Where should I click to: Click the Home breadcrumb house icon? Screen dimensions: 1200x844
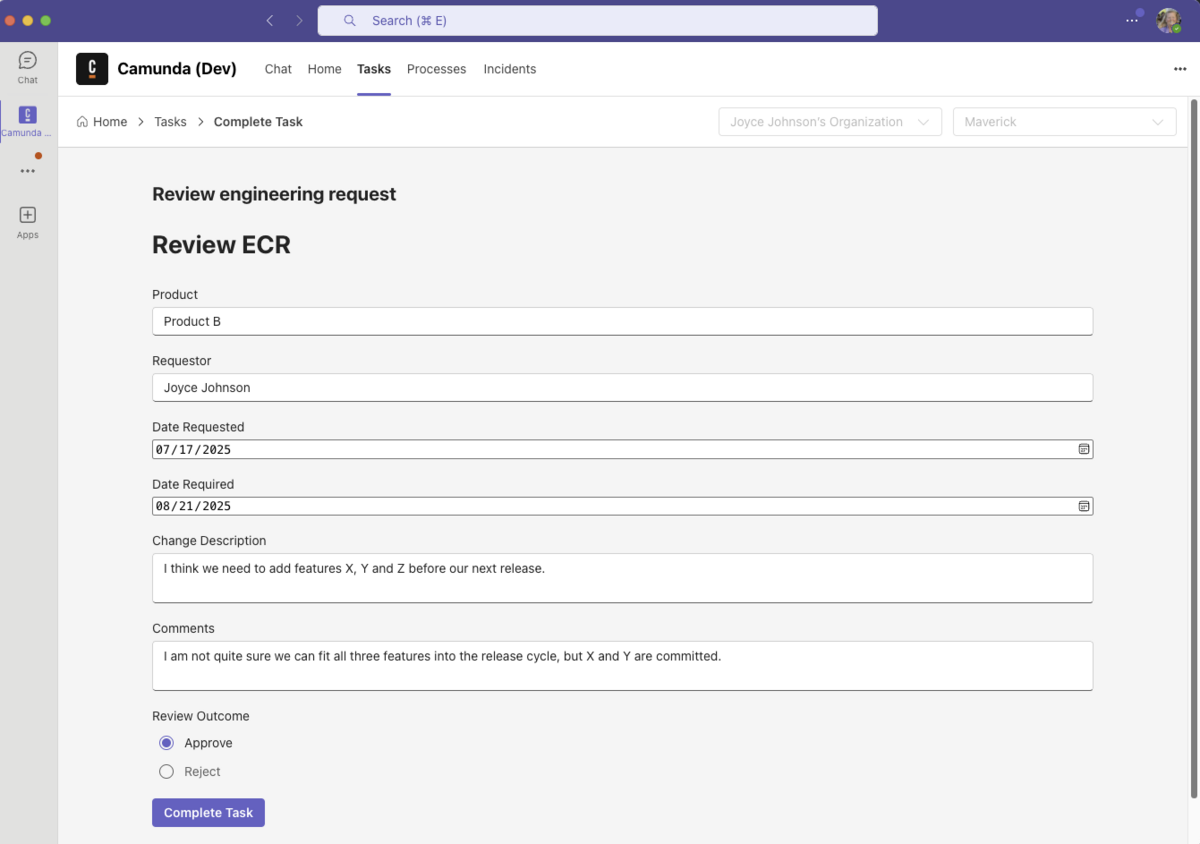pyautogui.click(x=83, y=121)
